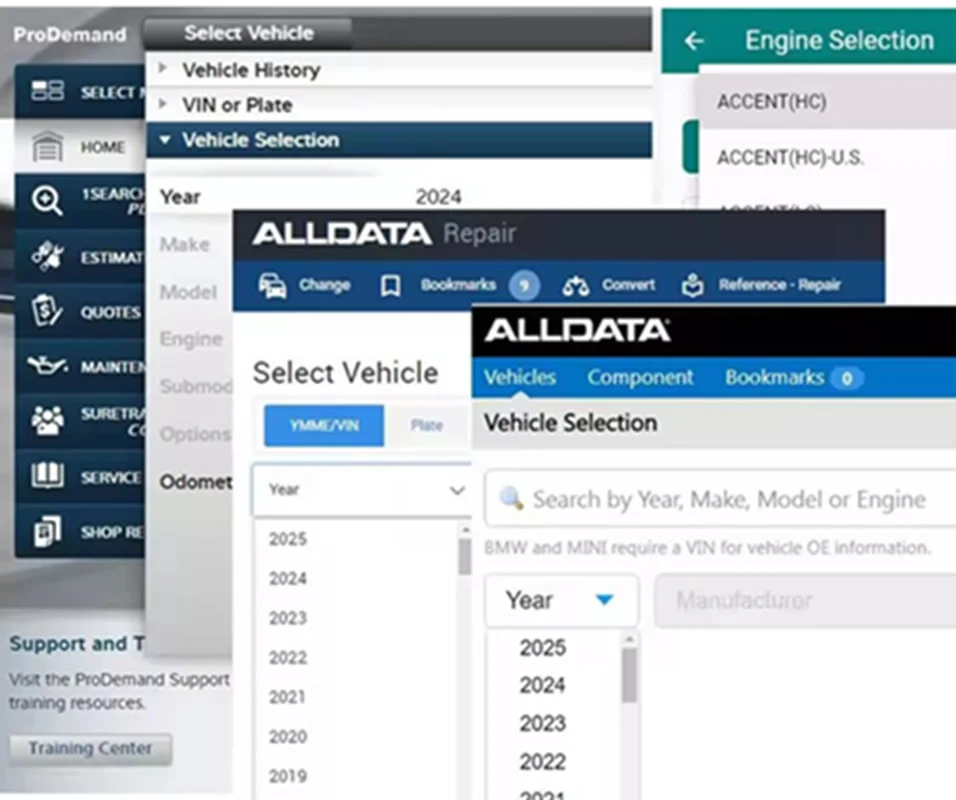Open the Convert scales icon in ALLDATA
The height and width of the screenshot is (800, 956).
pos(576,284)
